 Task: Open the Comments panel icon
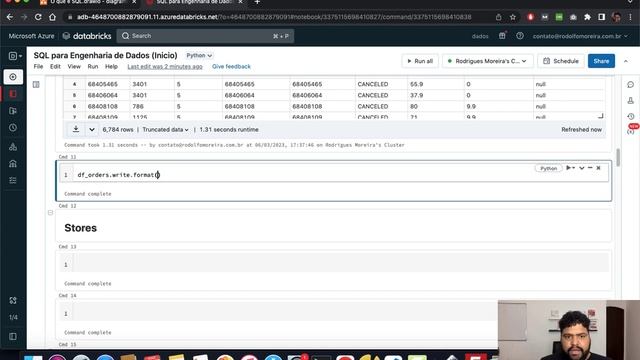tap(631, 84)
